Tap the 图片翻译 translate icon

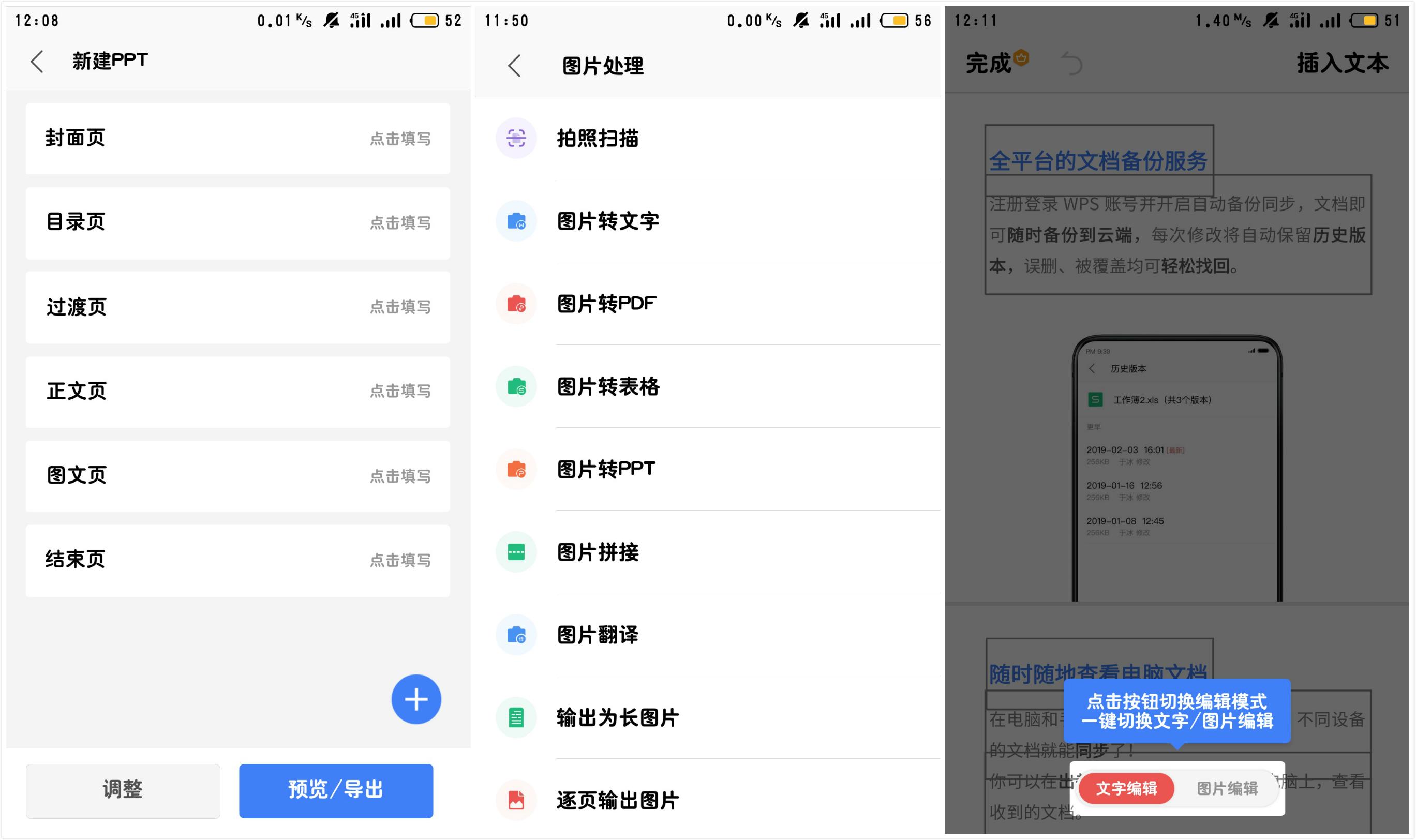(x=516, y=635)
